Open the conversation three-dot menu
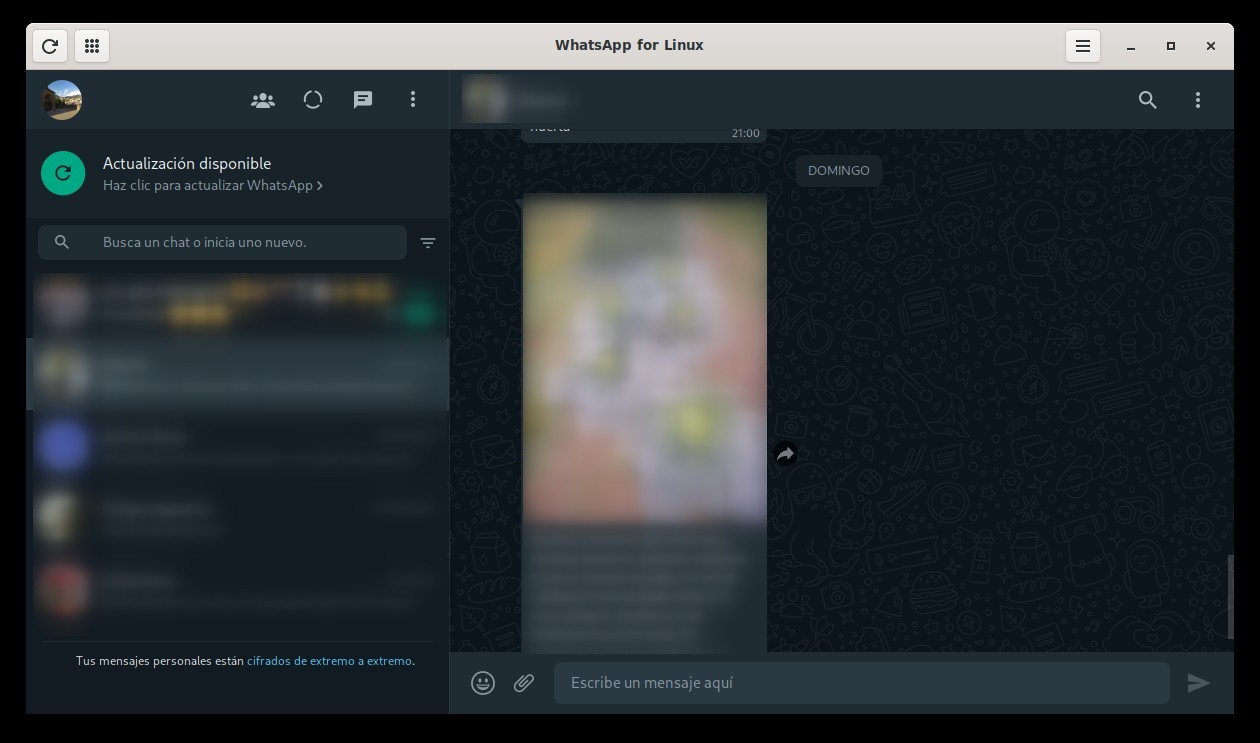This screenshot has height=743, width=1260. point(1198,100)
